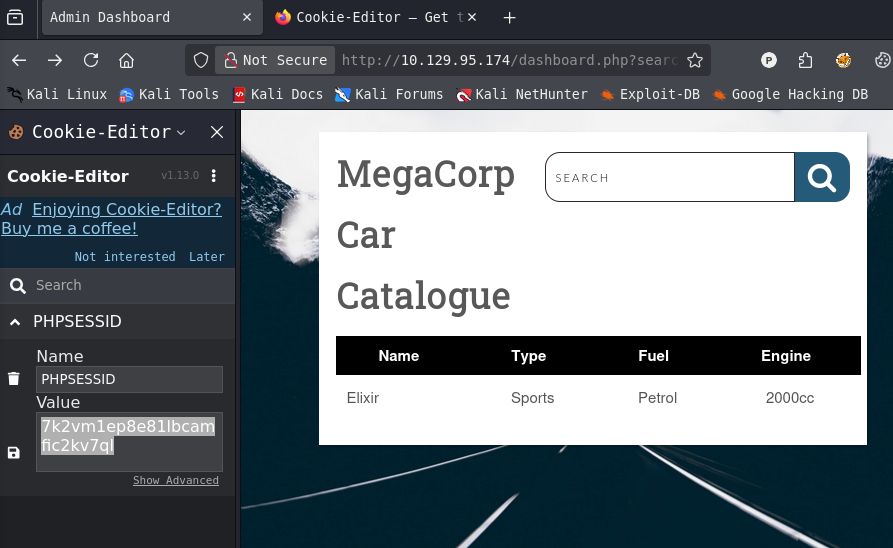Screen dimensions: 893x548
Task: Switch to the Cookie-Editor tab
Action: [376, 18]
